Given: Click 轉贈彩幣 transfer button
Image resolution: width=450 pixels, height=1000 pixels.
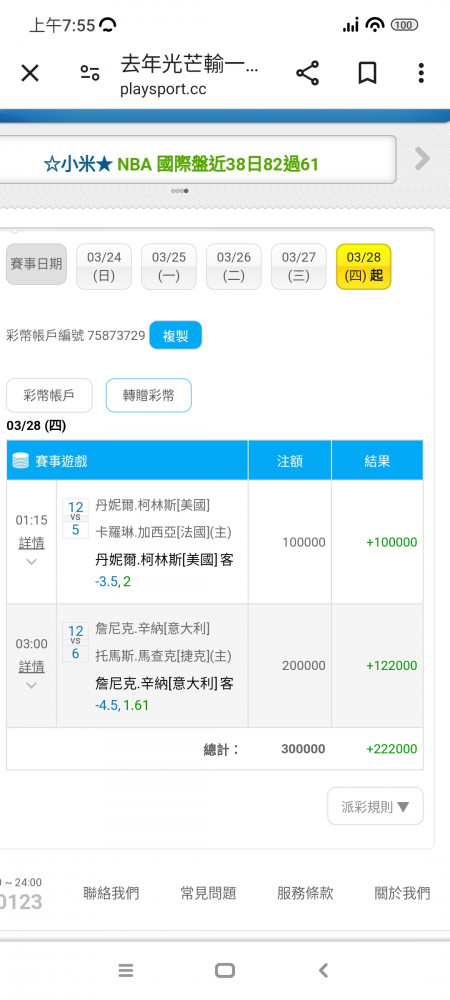Looking at the screenshot, I should click(x=149, y=395).
